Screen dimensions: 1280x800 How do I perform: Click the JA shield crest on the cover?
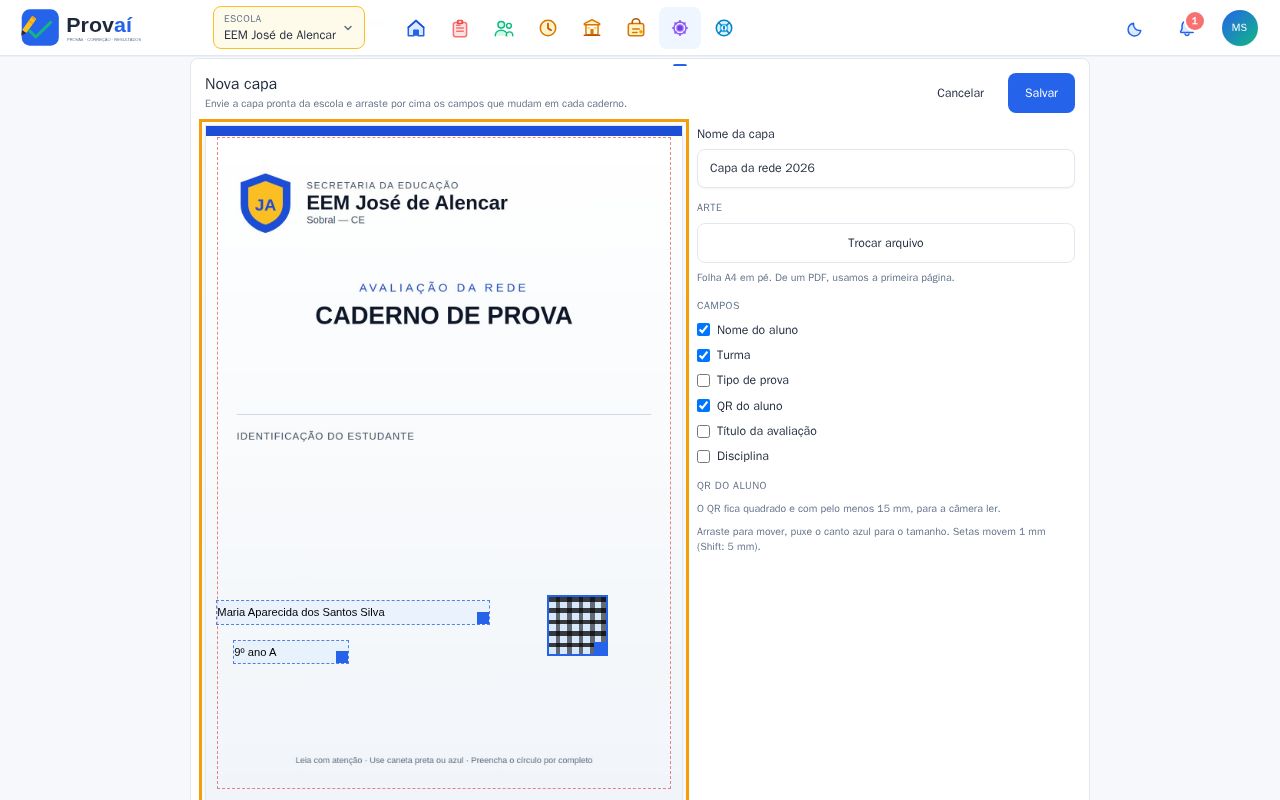(x=265, y=203)
